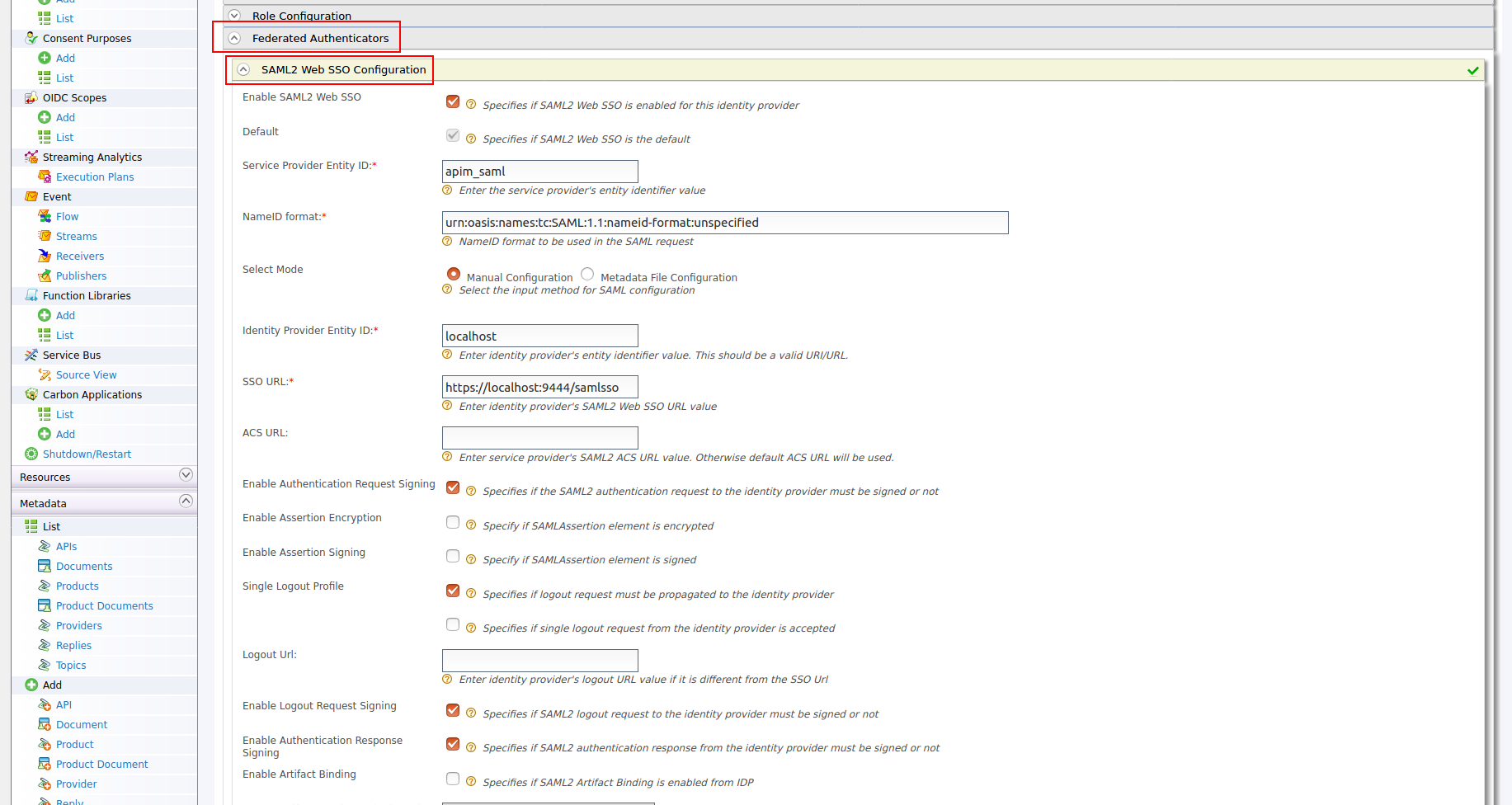Select Streams in the Event section
The height and width of the screenshot is (805, 1512).
coord(77,236)
